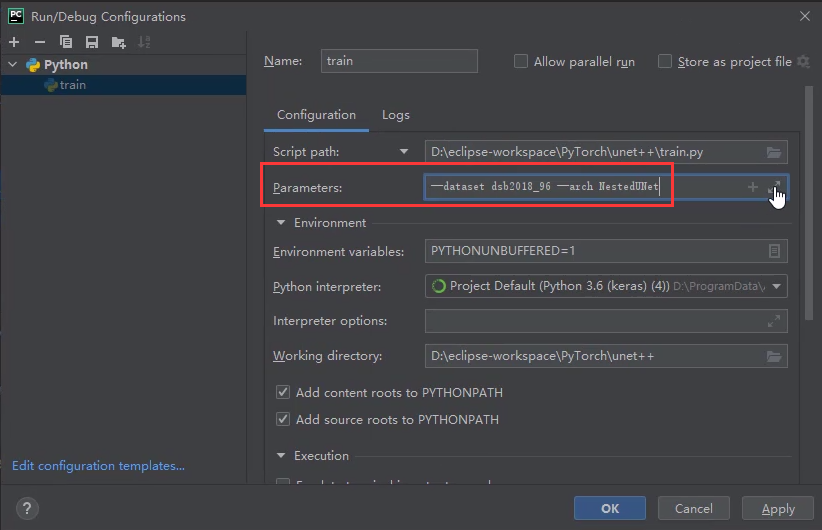Switch to the Logs tab
Viewport: 822px width, 530px height.
pos(396,115)
